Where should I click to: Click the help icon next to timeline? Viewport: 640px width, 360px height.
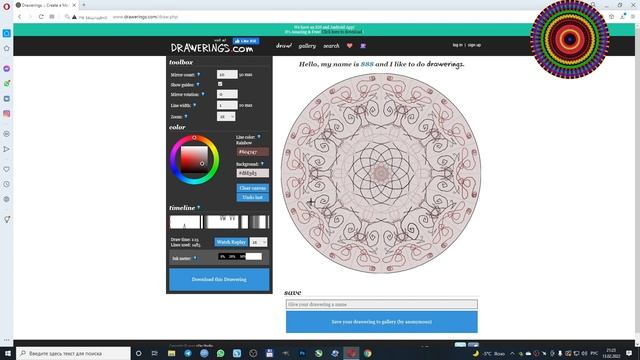click(199, 207)
